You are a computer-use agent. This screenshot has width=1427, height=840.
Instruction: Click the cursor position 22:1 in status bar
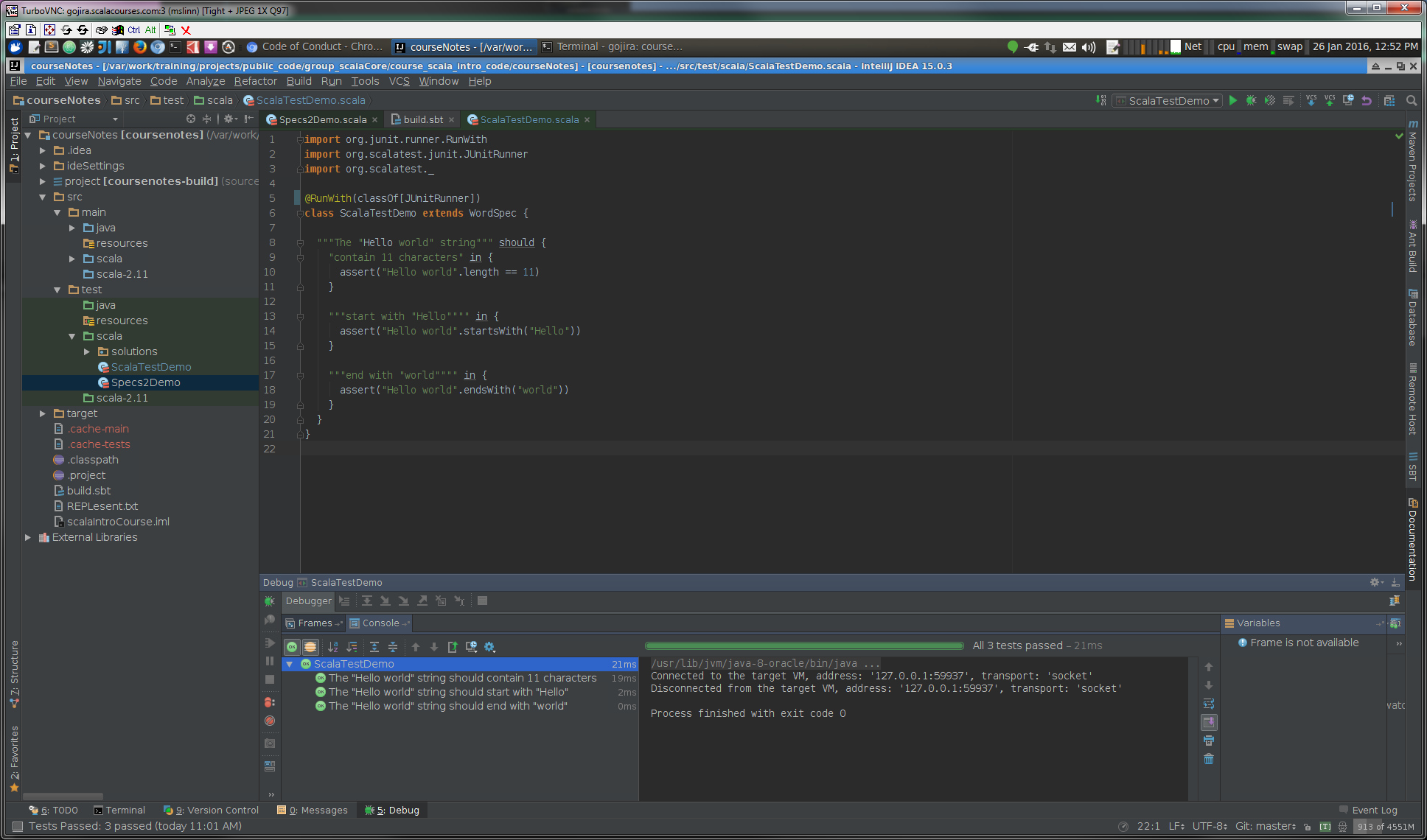coord(1148,827)
